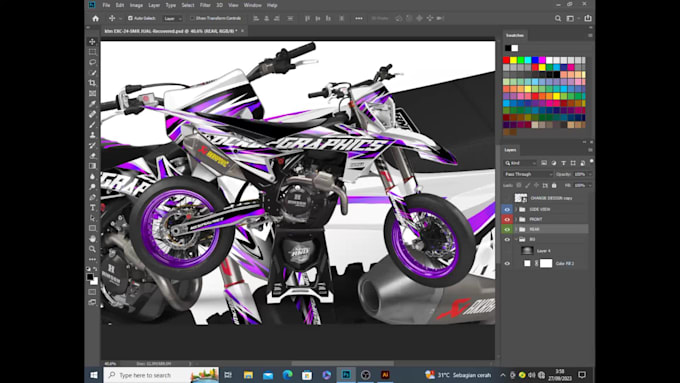680x383 pixels.
Task: Select the Path Selection tool
Action: 92,218
